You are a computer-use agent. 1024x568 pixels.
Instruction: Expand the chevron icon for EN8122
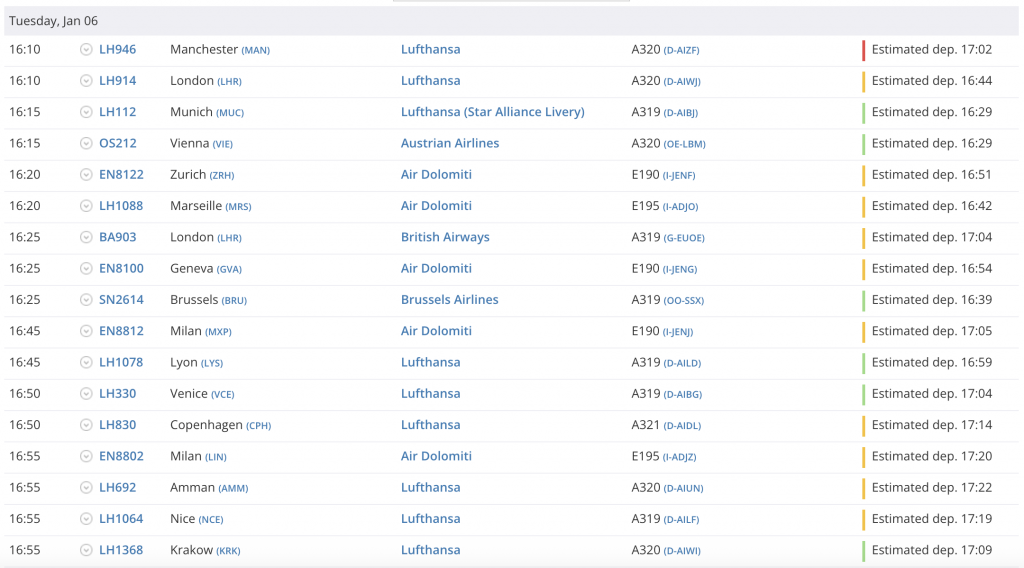click(x=86, y=175)
